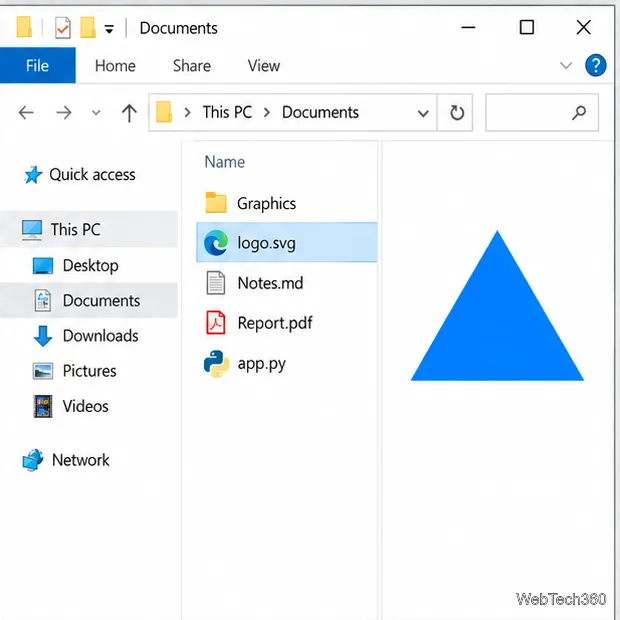Open the address bar history dropdown
Viewport: 620px width, 620px height.
(x=423, y=113)
